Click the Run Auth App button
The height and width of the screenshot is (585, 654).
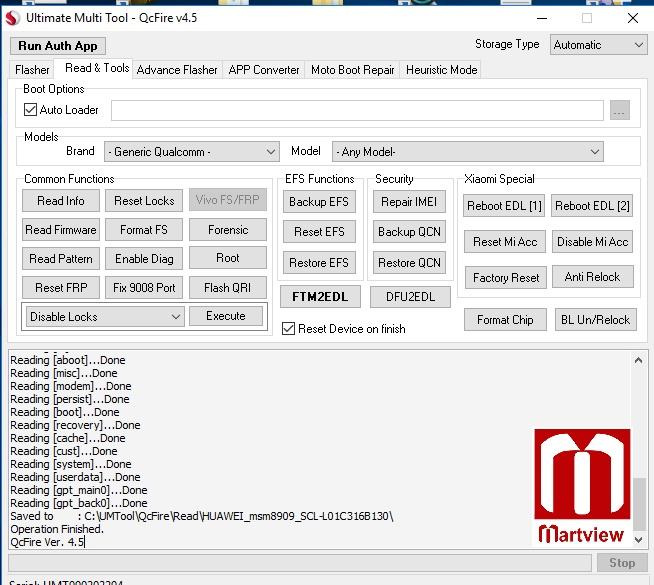(x=58, y=46)
